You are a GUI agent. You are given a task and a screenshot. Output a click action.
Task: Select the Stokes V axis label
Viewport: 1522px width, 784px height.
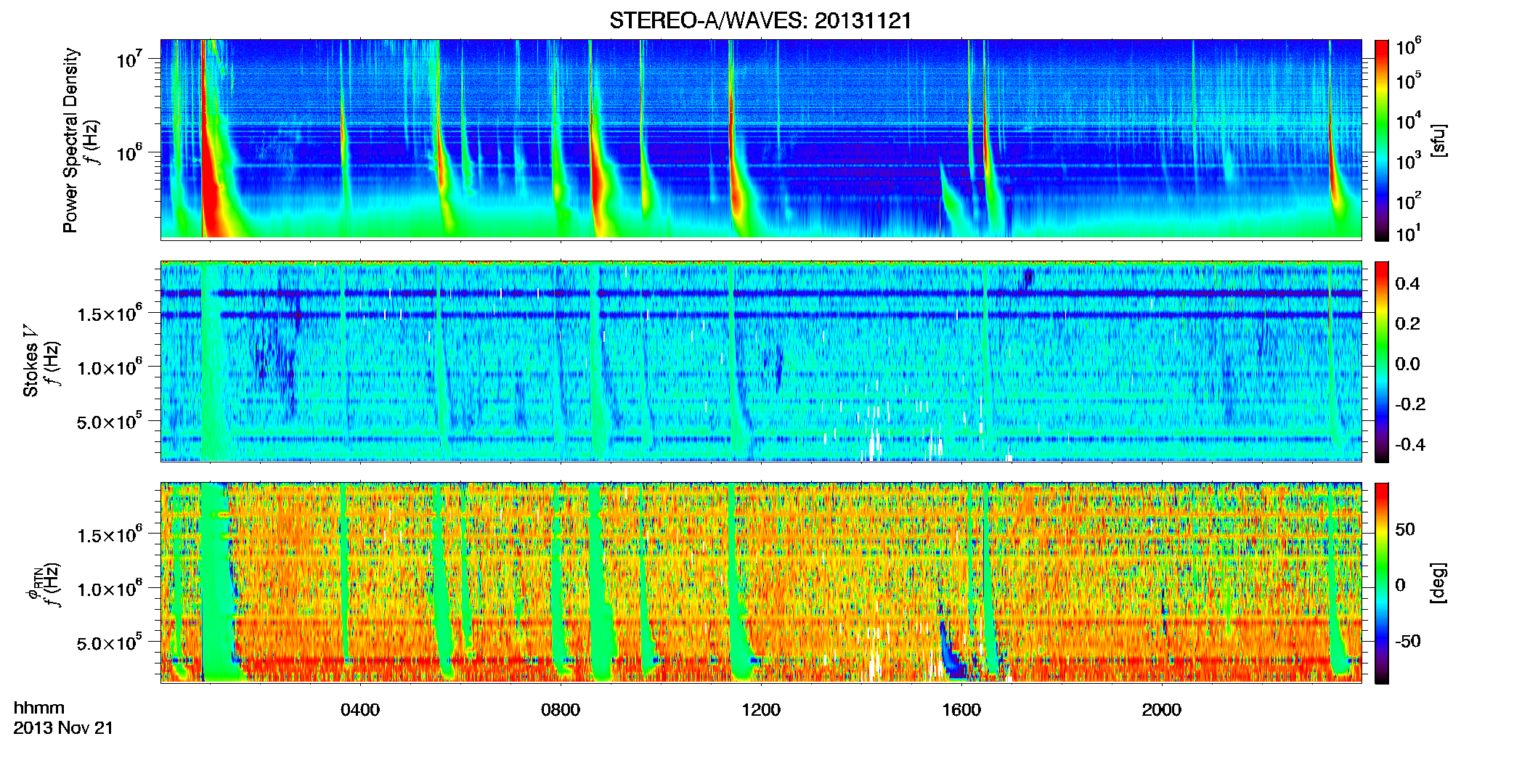point(30,361)
